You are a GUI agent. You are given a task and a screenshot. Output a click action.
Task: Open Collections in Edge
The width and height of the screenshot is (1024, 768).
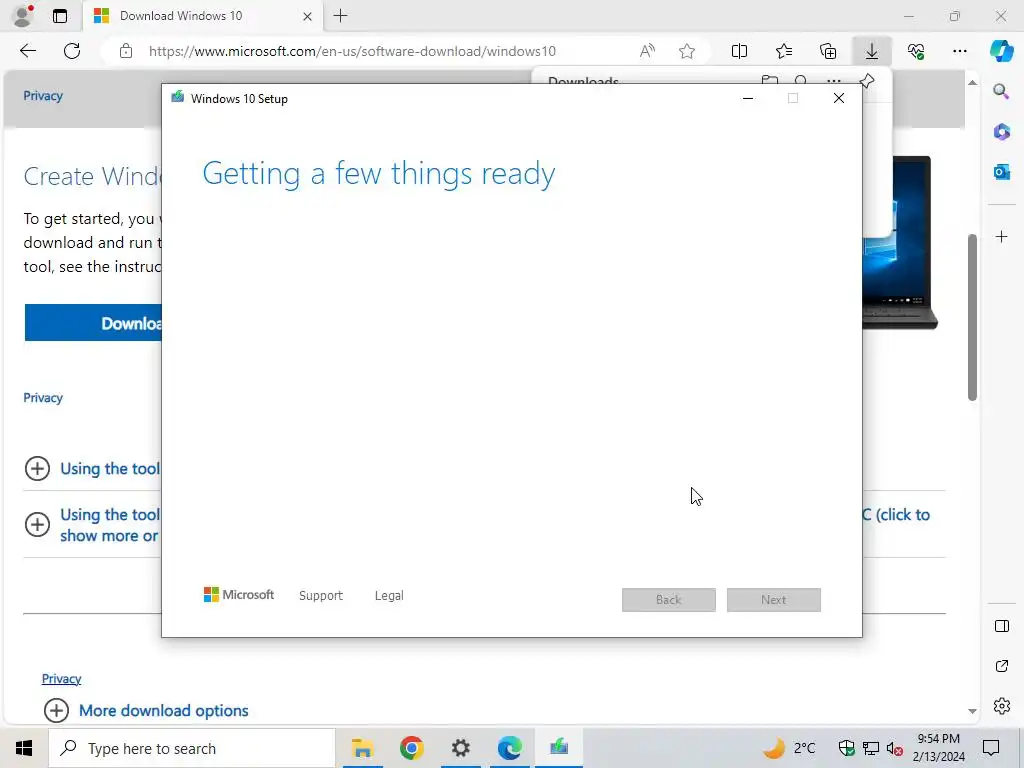827,51
